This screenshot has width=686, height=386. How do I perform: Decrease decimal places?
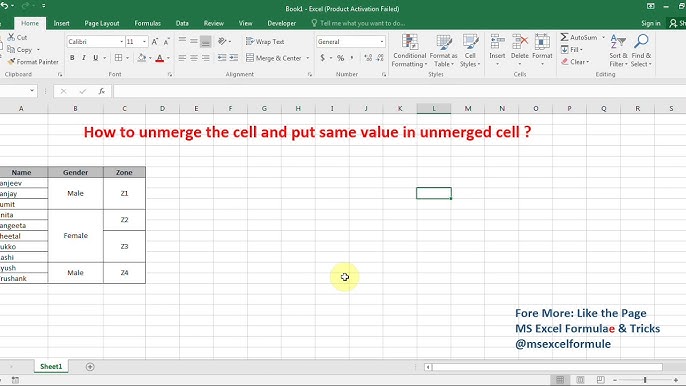[x=380, y=58]
